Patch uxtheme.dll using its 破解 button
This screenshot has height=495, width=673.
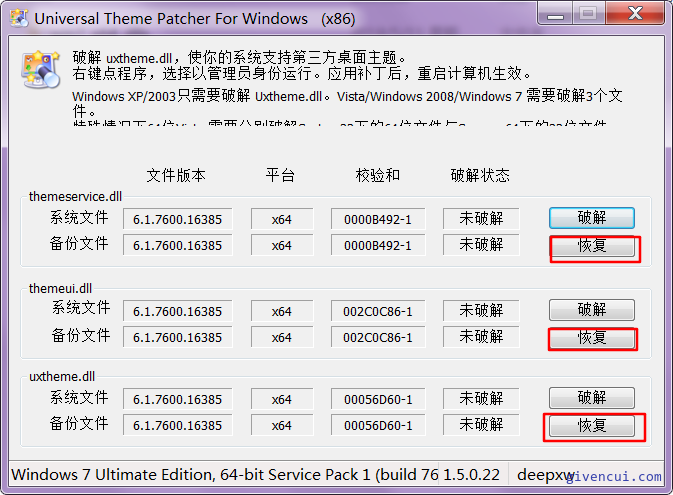coord(591,398)
